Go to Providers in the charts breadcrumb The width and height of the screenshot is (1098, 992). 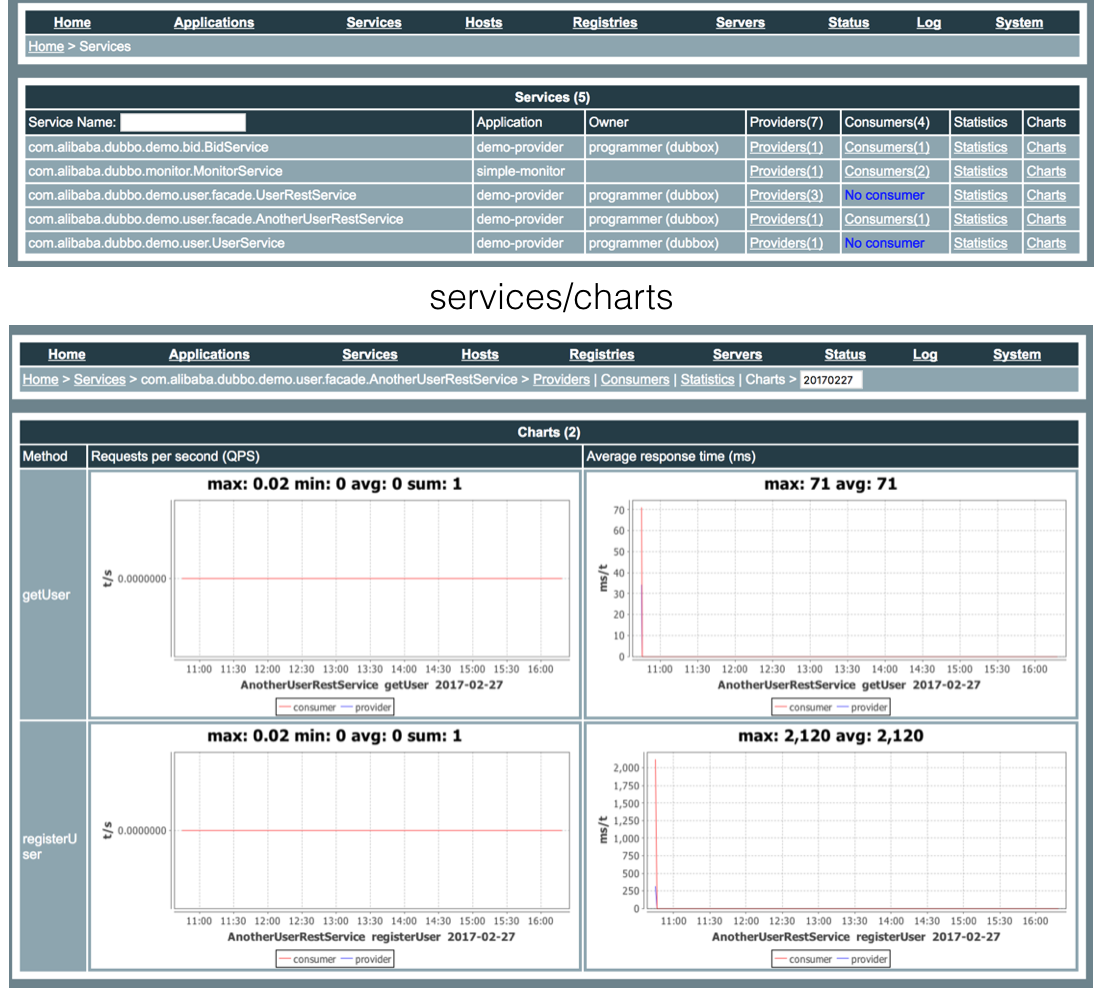click(x=561, y=379)
